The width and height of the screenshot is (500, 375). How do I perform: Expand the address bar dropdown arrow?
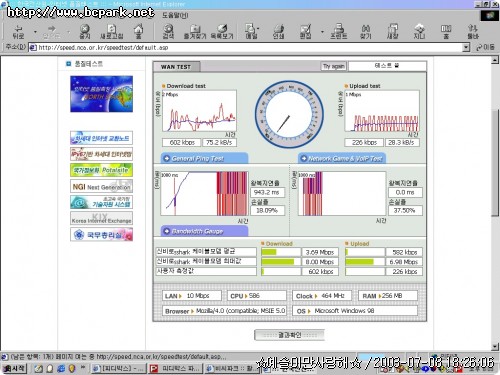click(466, 47)
